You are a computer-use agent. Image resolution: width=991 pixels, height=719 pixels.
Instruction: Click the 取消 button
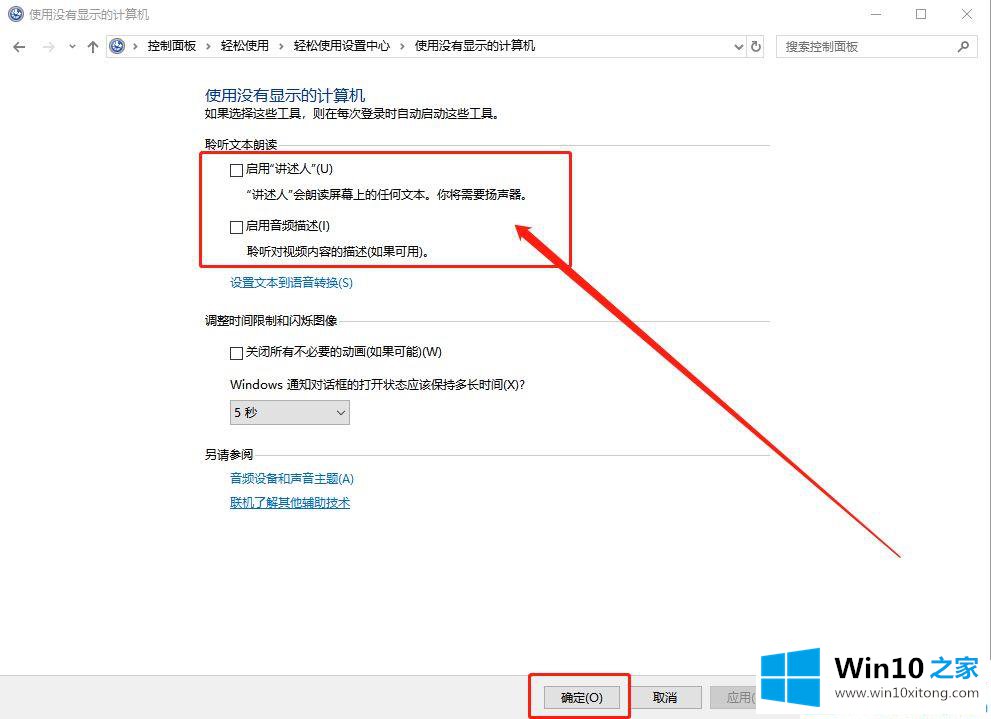pos(664,698)
